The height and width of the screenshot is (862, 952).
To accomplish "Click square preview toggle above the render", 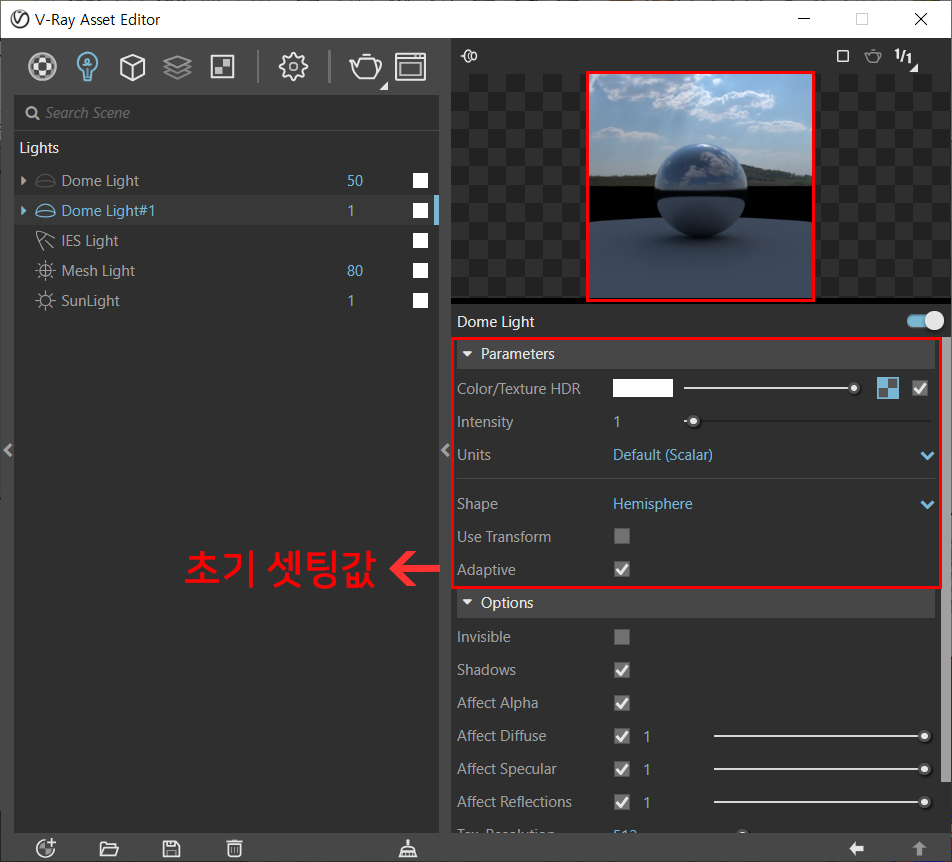I will click(843, 56).
